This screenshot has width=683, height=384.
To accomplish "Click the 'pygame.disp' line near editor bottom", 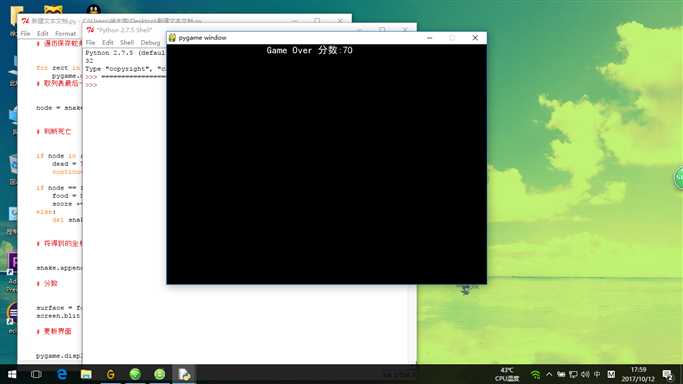I will click(x=59, y=356).
